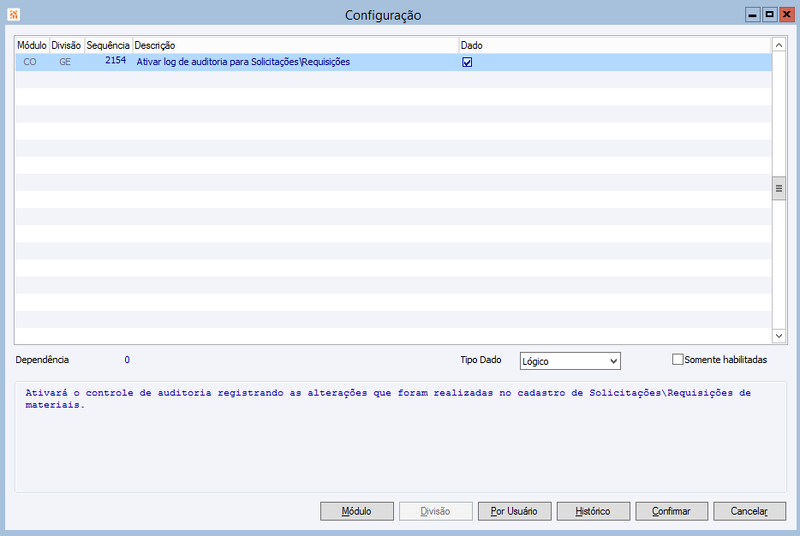Click the Cancelar button
The image size is (800, 536).
pyautogui.click(x=749, y=511)
